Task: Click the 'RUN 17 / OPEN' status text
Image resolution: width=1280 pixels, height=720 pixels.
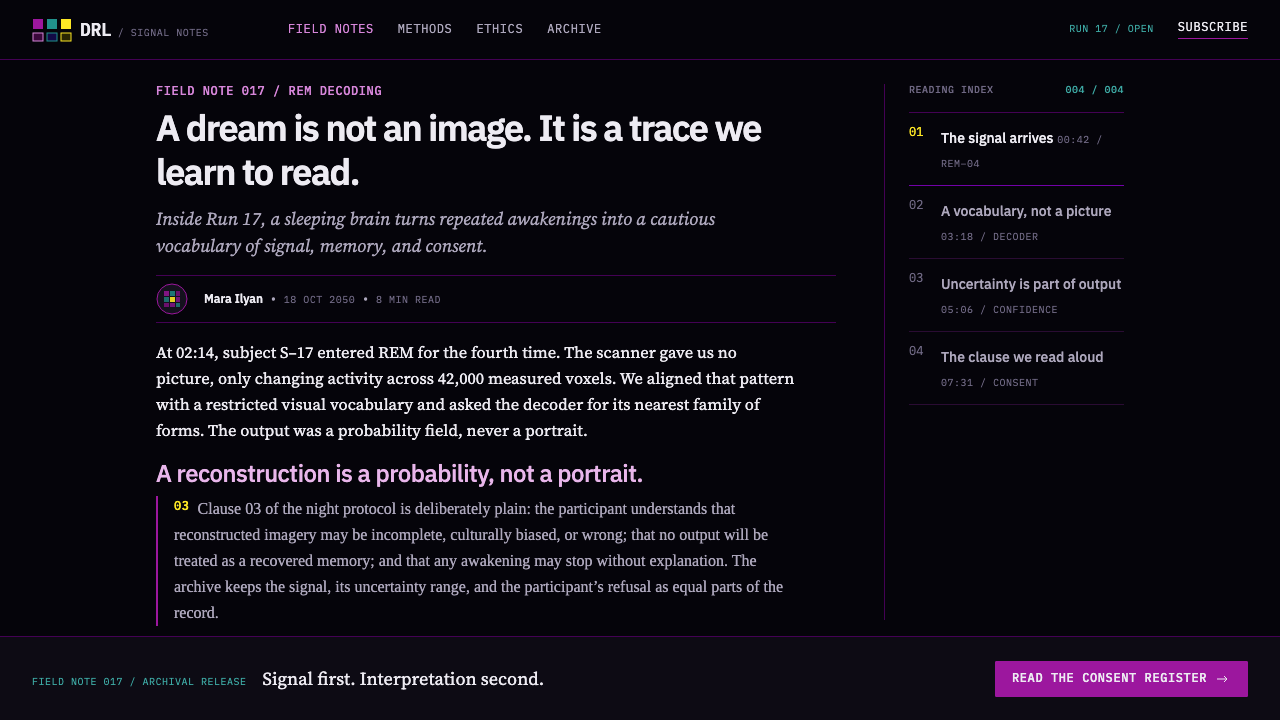Action: pos(1111,29)
